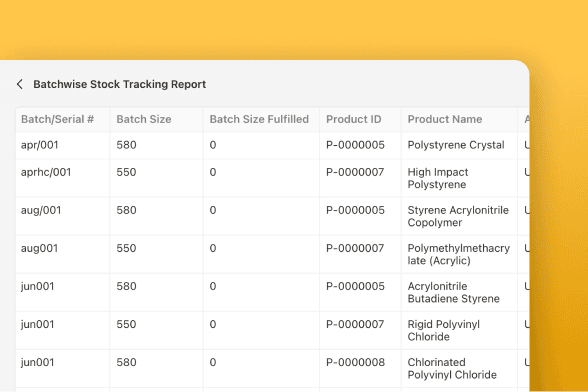
Task: Click batch size 580 for Acrylonitrile Butadiene Styrene
Action: (x=126, y=286)
